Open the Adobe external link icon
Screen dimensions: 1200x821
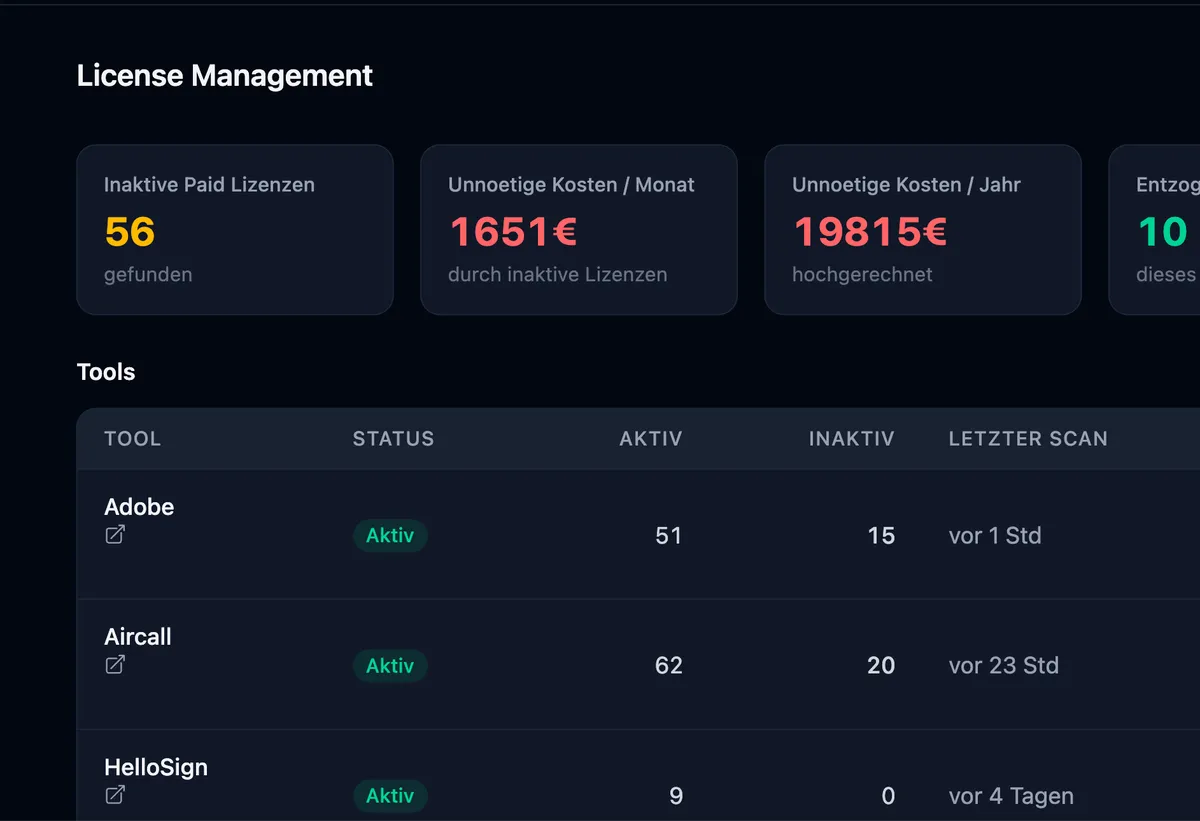tap(114, 535)
